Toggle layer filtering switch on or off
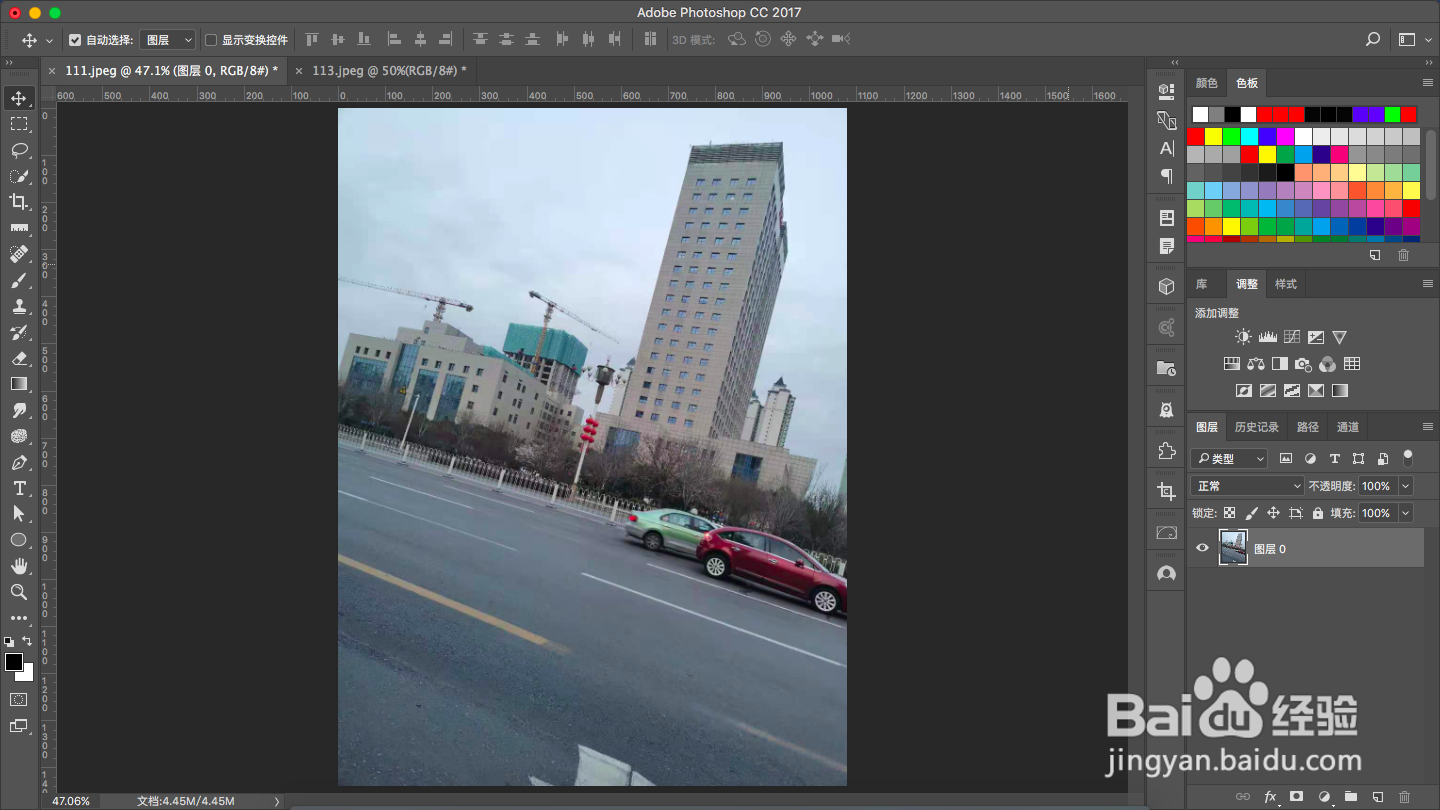The height and width of the screenshot is (810, 1440). [x=1408, y=458]
